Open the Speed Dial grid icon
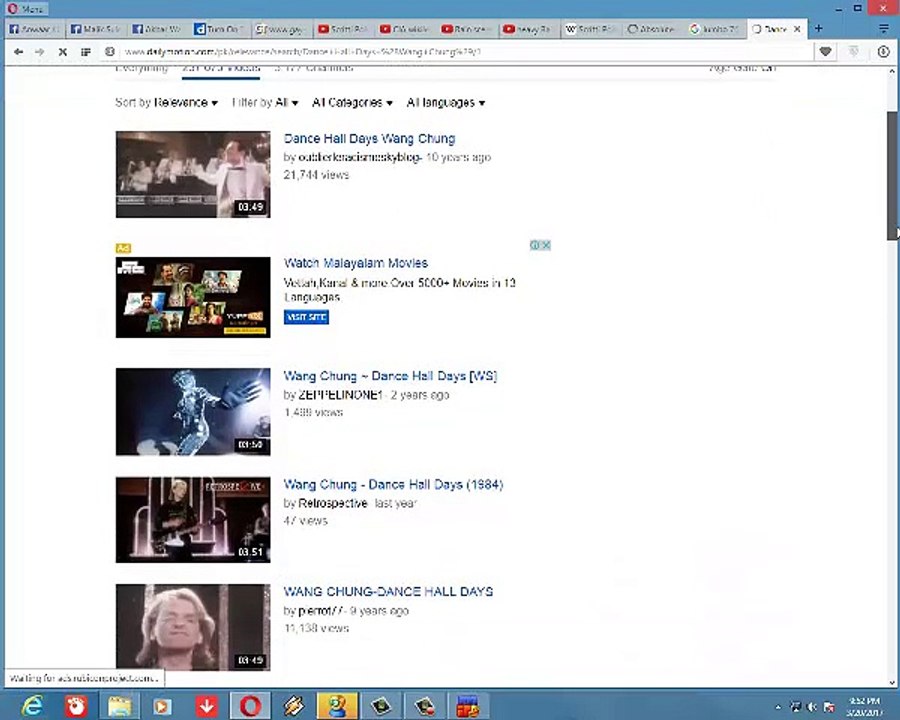The width and height of the screenshot is (900, 720). coord(86,52)
